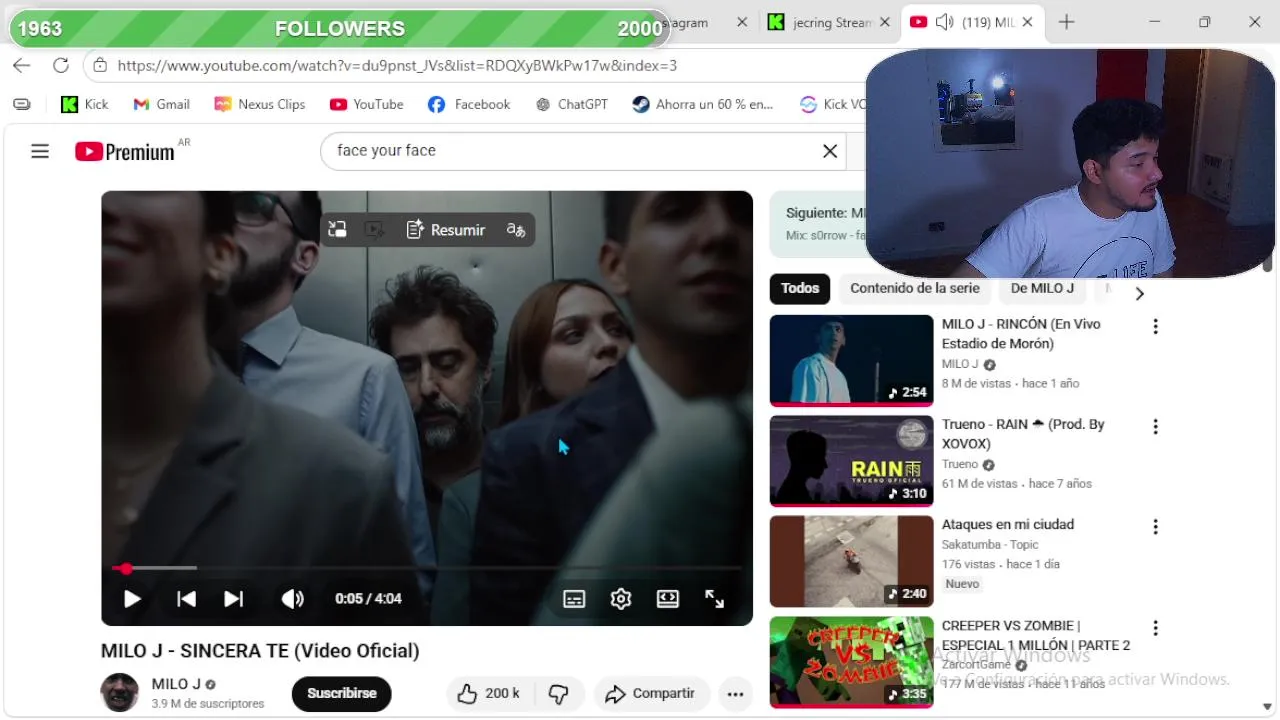Click title 'Trueno - RAIN (Prod. By XOVOX)'
This screenshot has width=1280, height=720.
coord(1023,434)
